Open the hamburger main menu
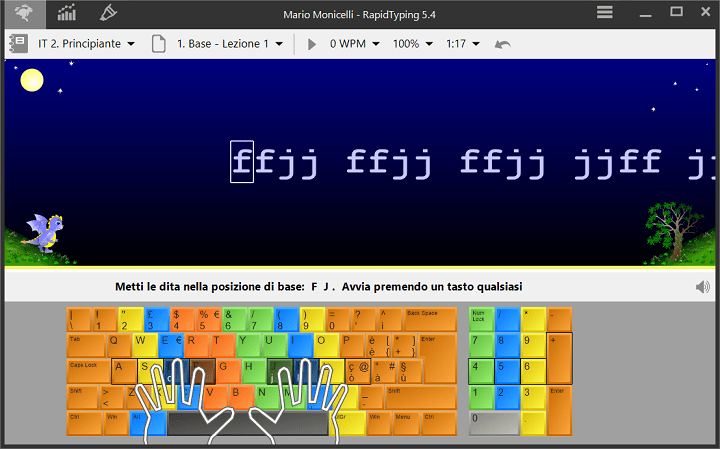The height and width of the screenshot is (449, 720). point(605,13)
